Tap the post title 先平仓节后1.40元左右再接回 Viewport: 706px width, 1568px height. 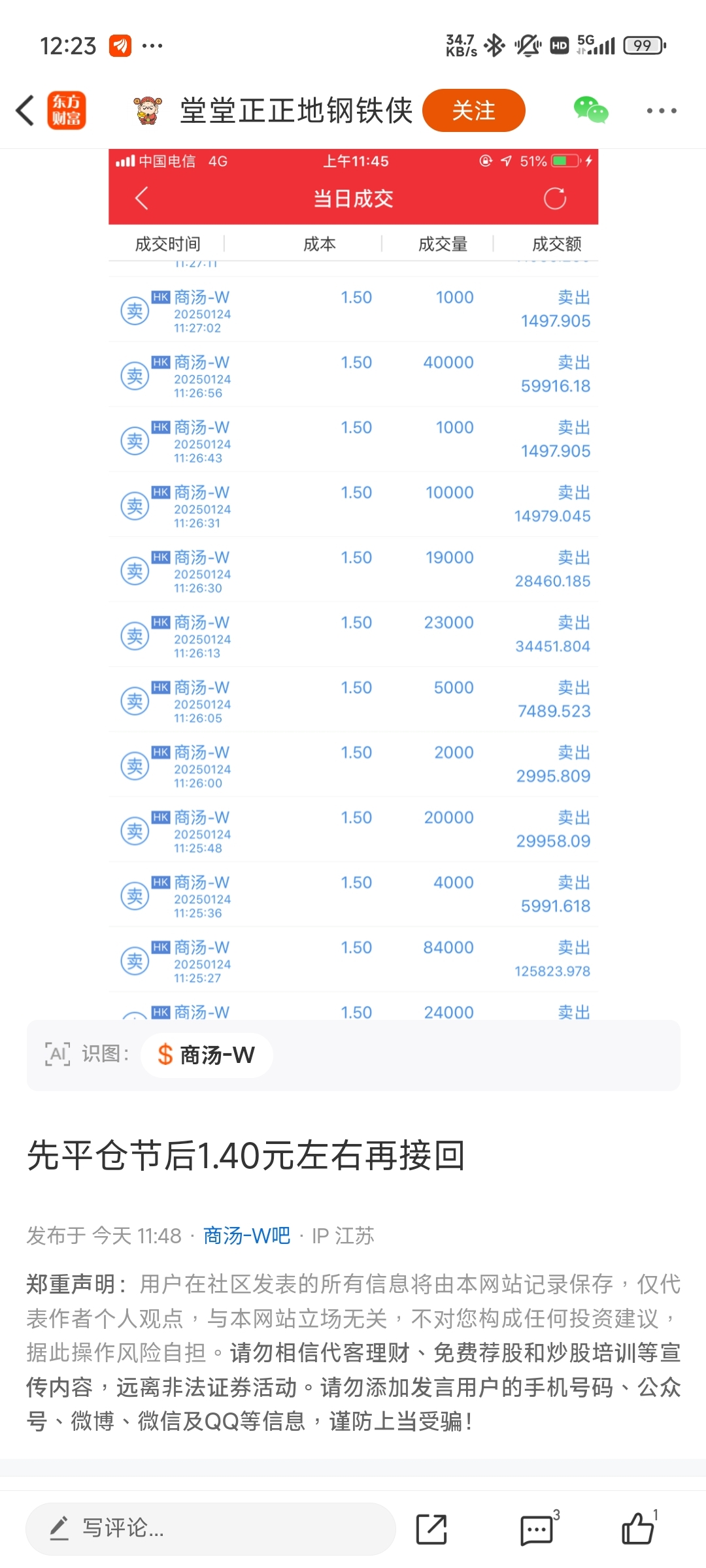246,1155
